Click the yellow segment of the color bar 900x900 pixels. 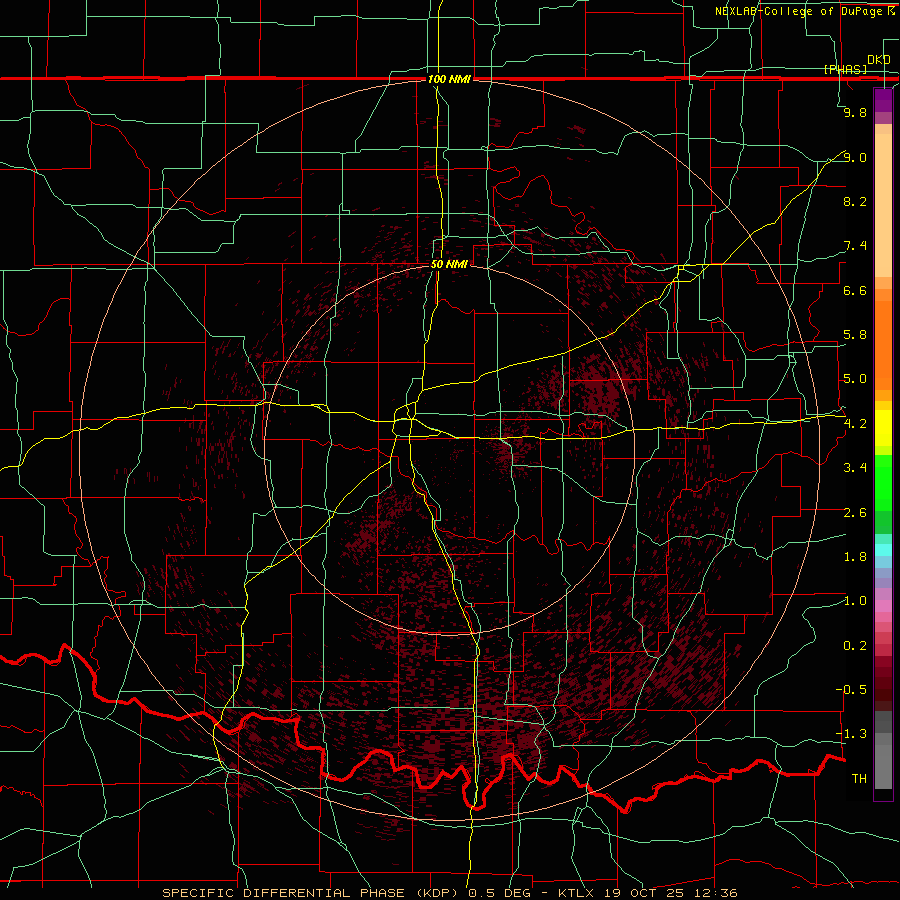pyautogui.click(x=883, y=428)
